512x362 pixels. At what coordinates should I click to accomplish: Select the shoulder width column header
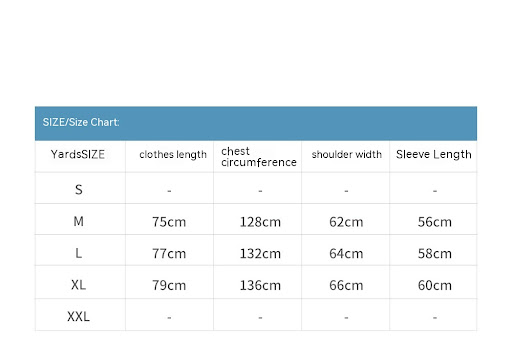(x=347, y=154)
